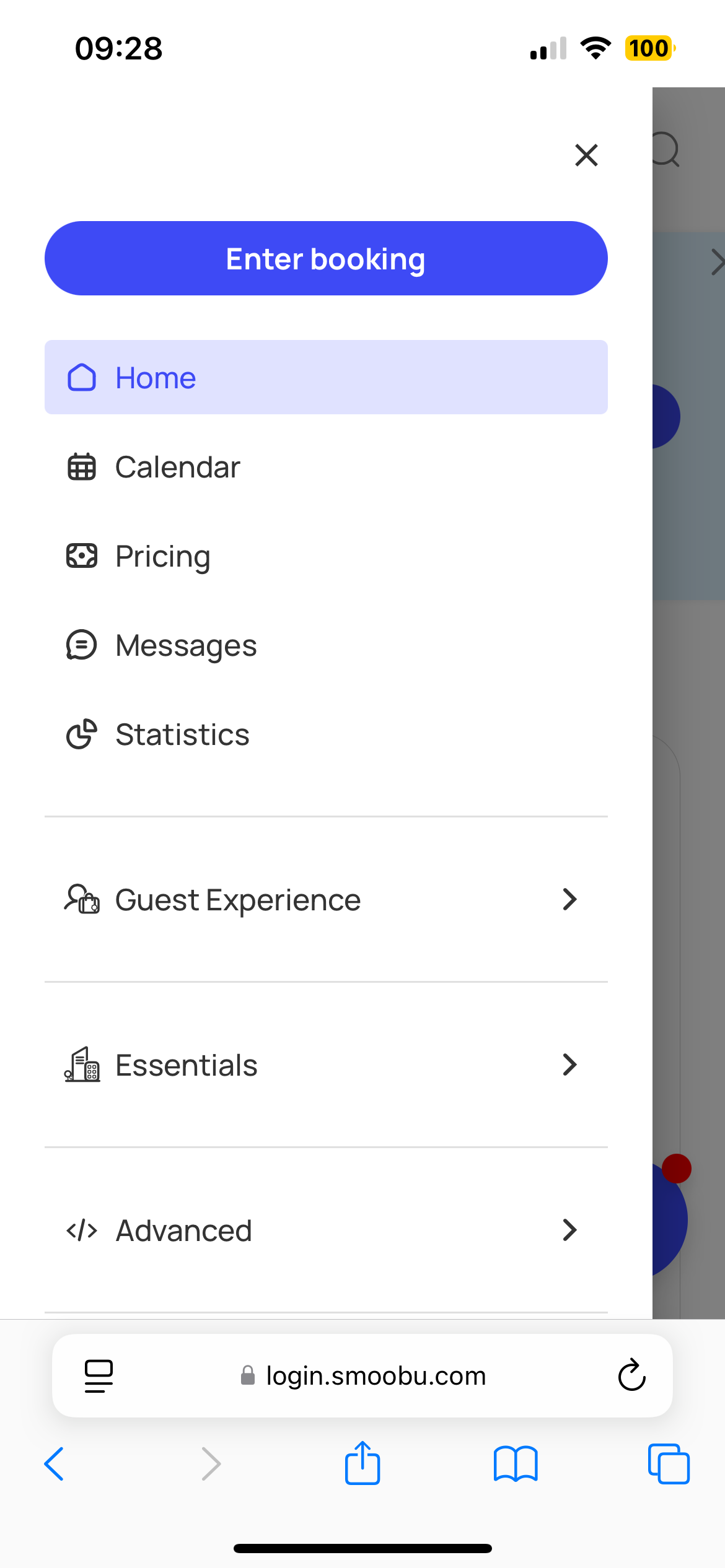Open Statistics via the pie chart icon
Screen dimensions: 725x1568
[82, 734]
